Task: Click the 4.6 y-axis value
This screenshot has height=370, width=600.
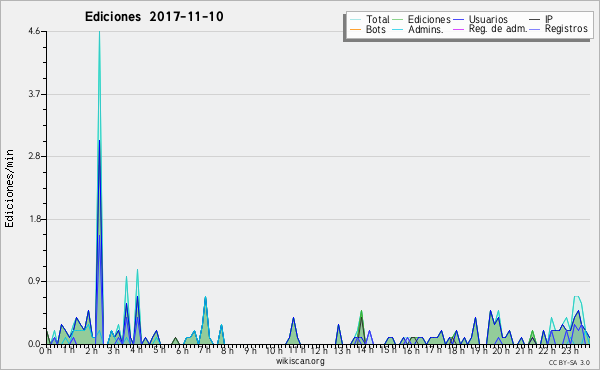Action: [x=34, y=31]
